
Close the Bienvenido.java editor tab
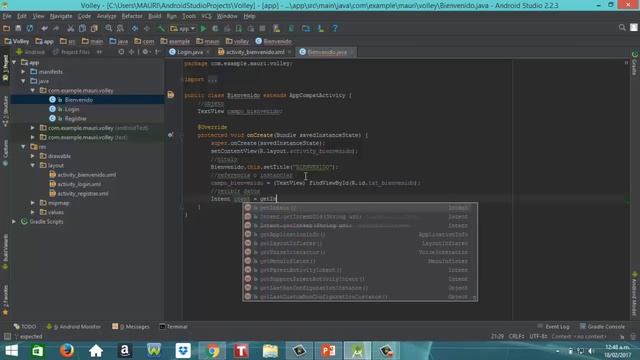point(351,52)
